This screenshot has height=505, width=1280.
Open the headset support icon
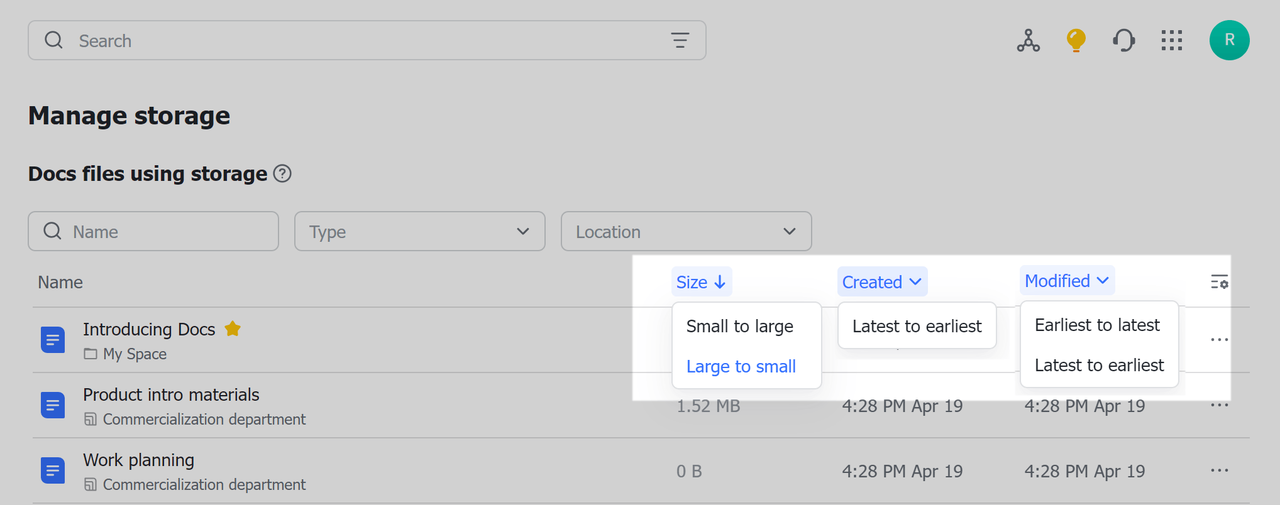1124,40
